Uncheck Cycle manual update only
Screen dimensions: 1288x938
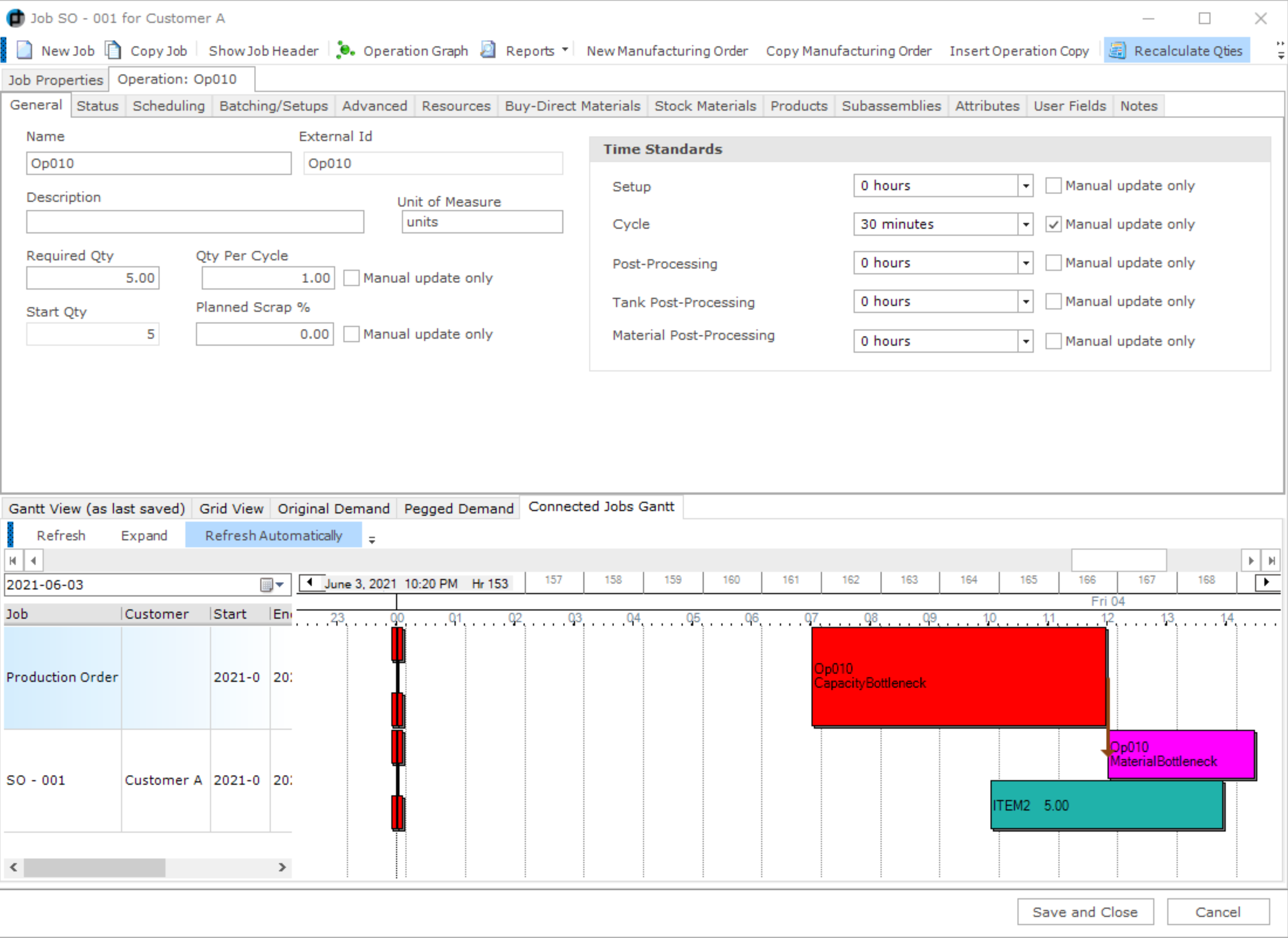click(1054, 224)
